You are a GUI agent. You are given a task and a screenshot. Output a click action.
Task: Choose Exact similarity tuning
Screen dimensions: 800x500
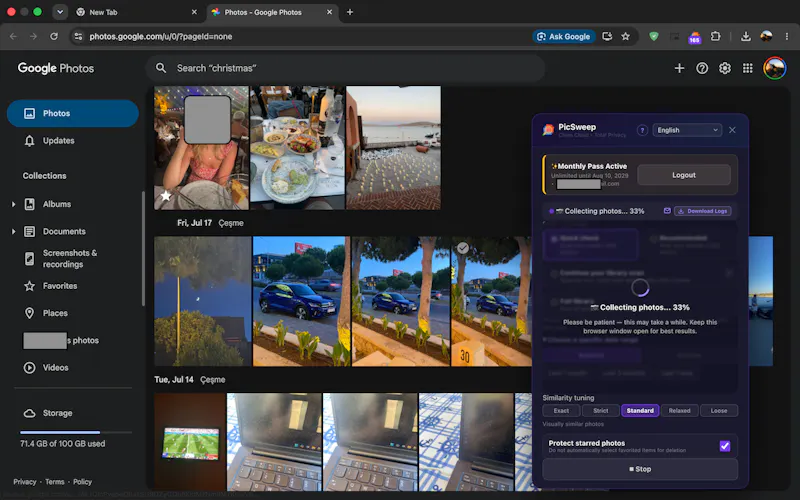(x=561, y=411)
